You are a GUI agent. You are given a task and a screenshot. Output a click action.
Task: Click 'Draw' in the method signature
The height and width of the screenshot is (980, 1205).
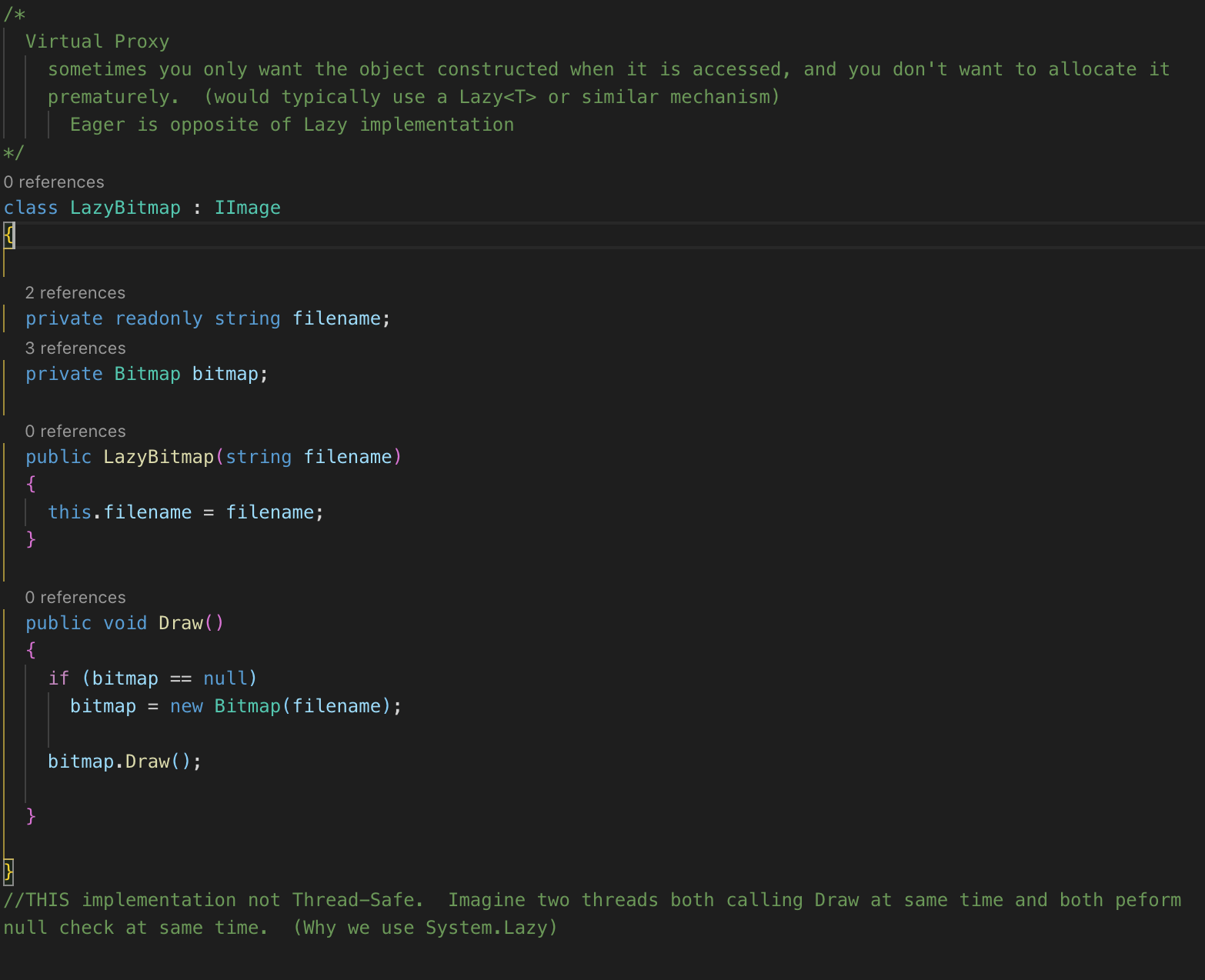[181, 623]
